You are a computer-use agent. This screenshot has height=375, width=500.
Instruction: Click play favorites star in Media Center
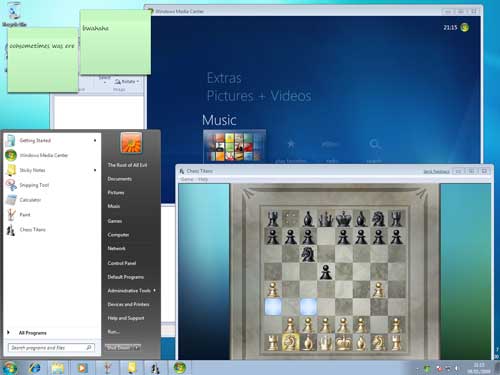[291, 144]
